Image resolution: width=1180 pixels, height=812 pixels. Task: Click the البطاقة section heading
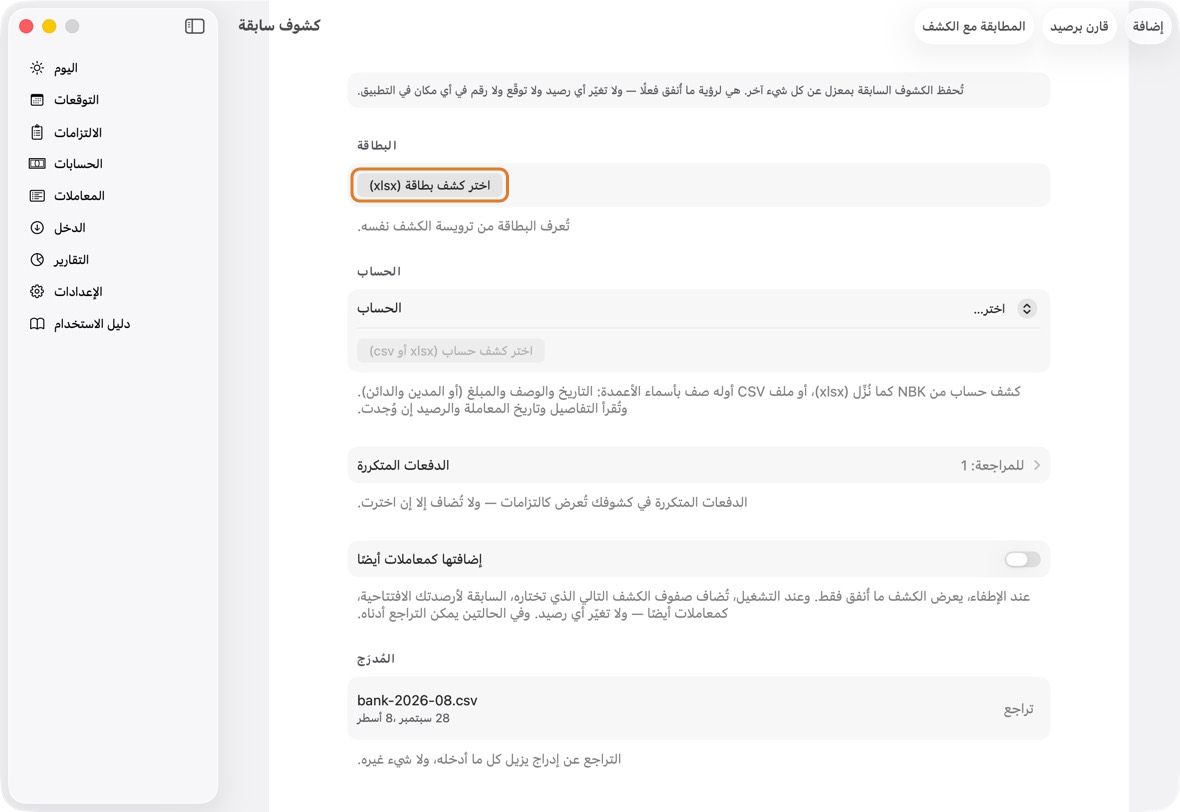point(376,145)
